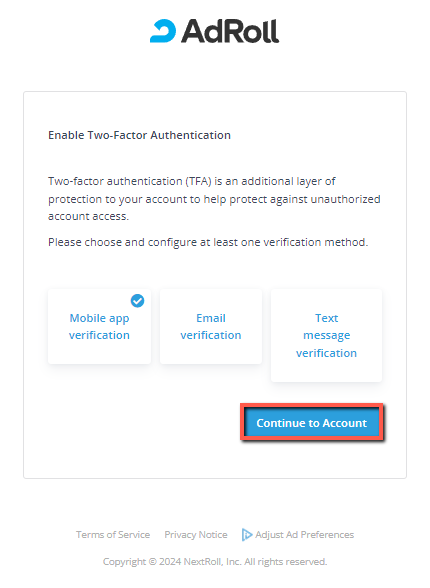430x588 pixels.
Task: Choose the Email verification card
Action: click(211, 326)
